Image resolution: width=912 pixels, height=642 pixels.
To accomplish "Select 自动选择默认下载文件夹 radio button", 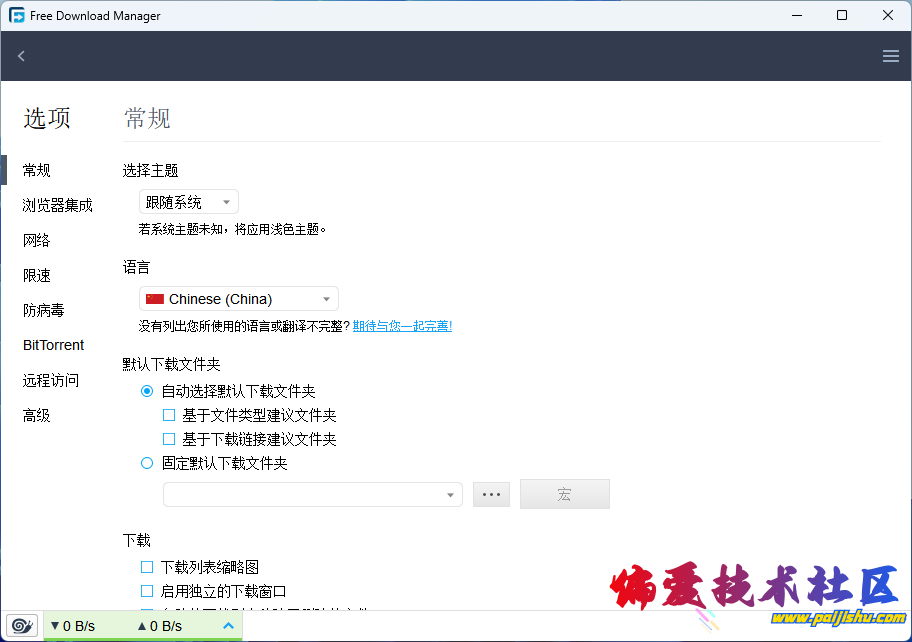I will pyautogui.click(x=147, y=391).
